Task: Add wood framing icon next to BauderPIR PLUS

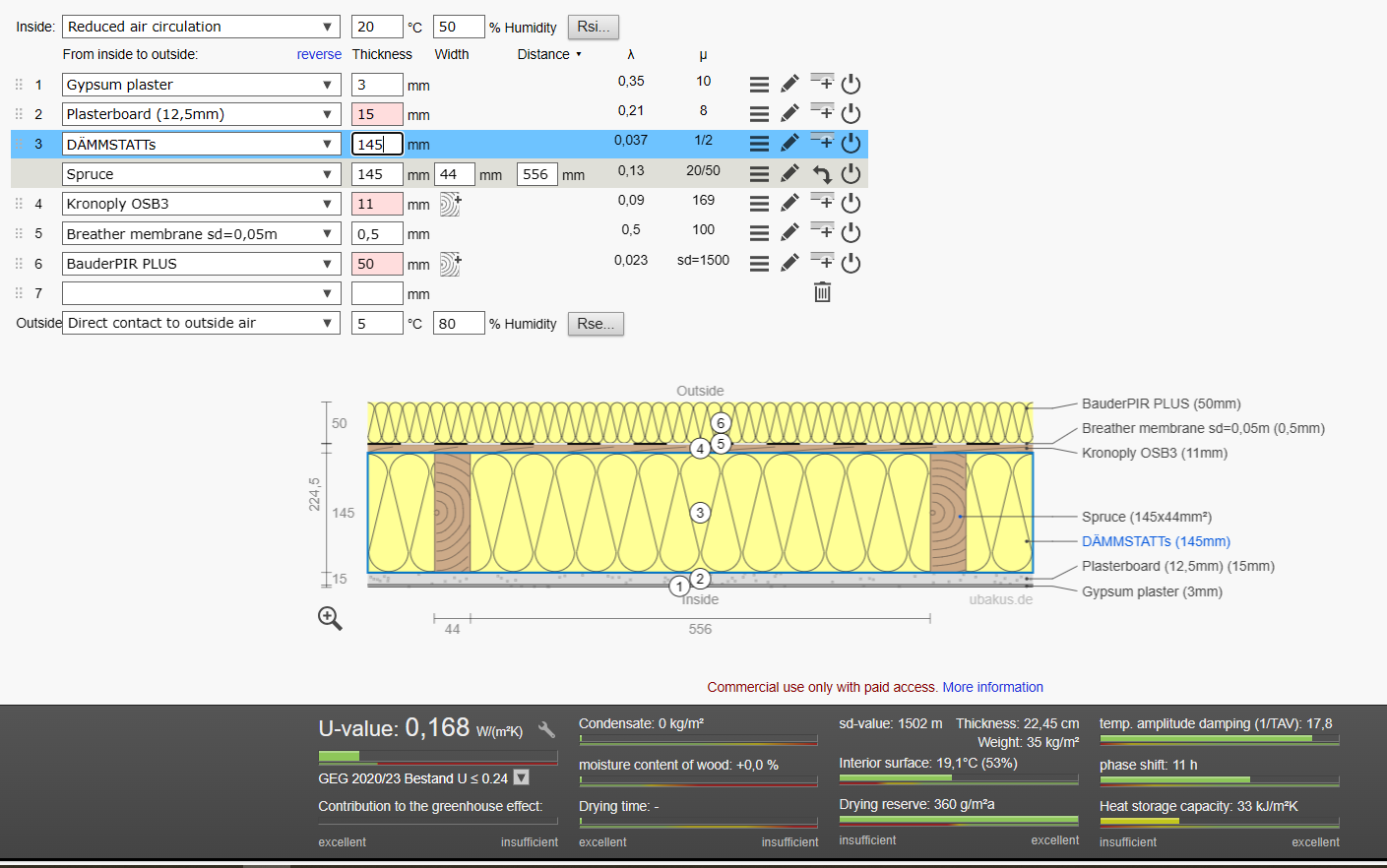Action: [450, 264]
